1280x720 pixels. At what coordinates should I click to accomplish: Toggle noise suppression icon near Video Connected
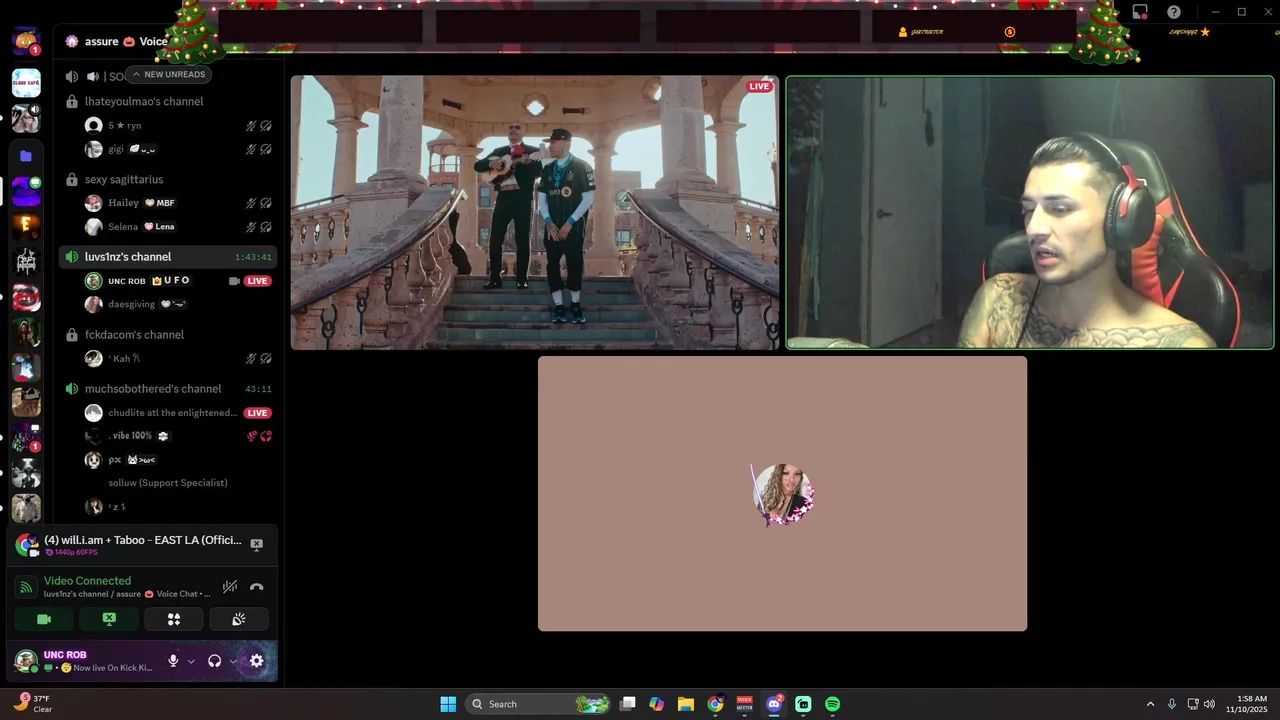coord(230,587)
